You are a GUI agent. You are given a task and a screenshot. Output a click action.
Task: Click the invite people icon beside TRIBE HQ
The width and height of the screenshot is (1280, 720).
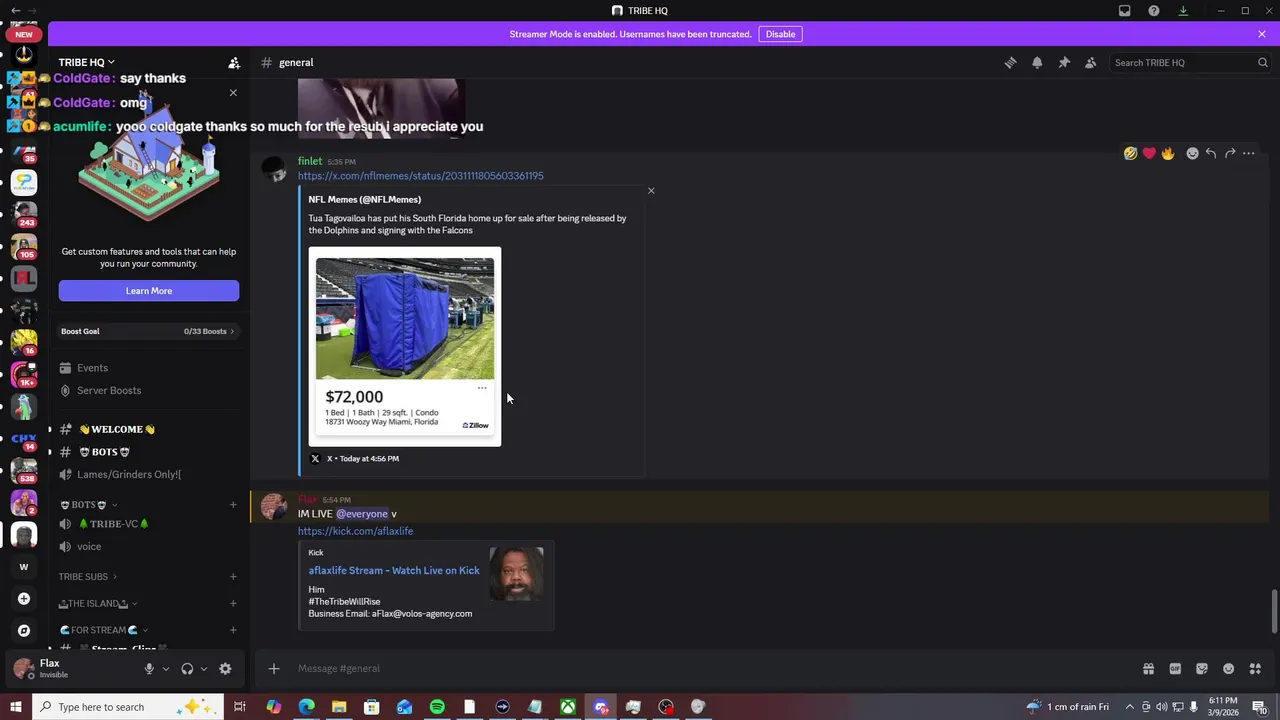(x=234, y=62)
